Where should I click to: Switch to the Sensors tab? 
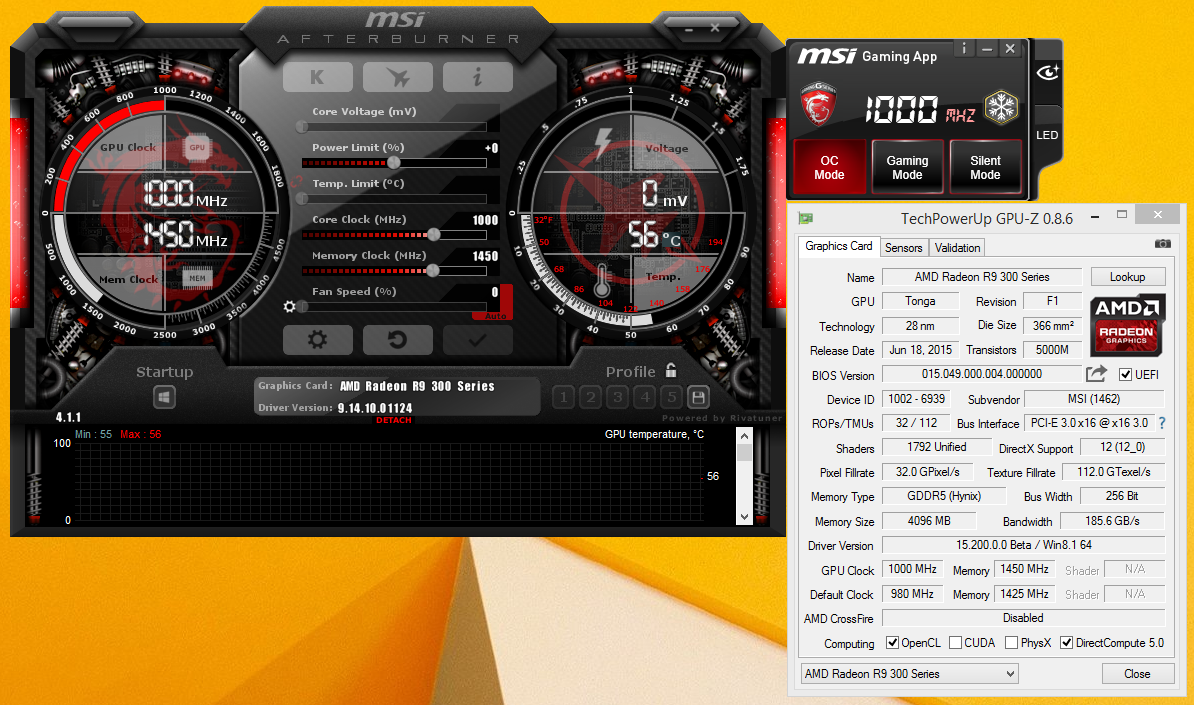tap(904, 247)
